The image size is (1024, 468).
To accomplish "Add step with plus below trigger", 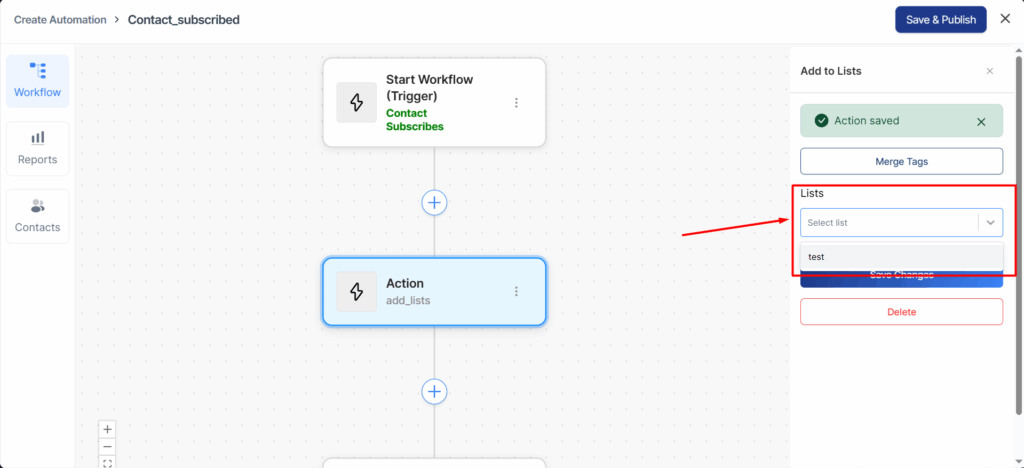I will click(434, 202).
